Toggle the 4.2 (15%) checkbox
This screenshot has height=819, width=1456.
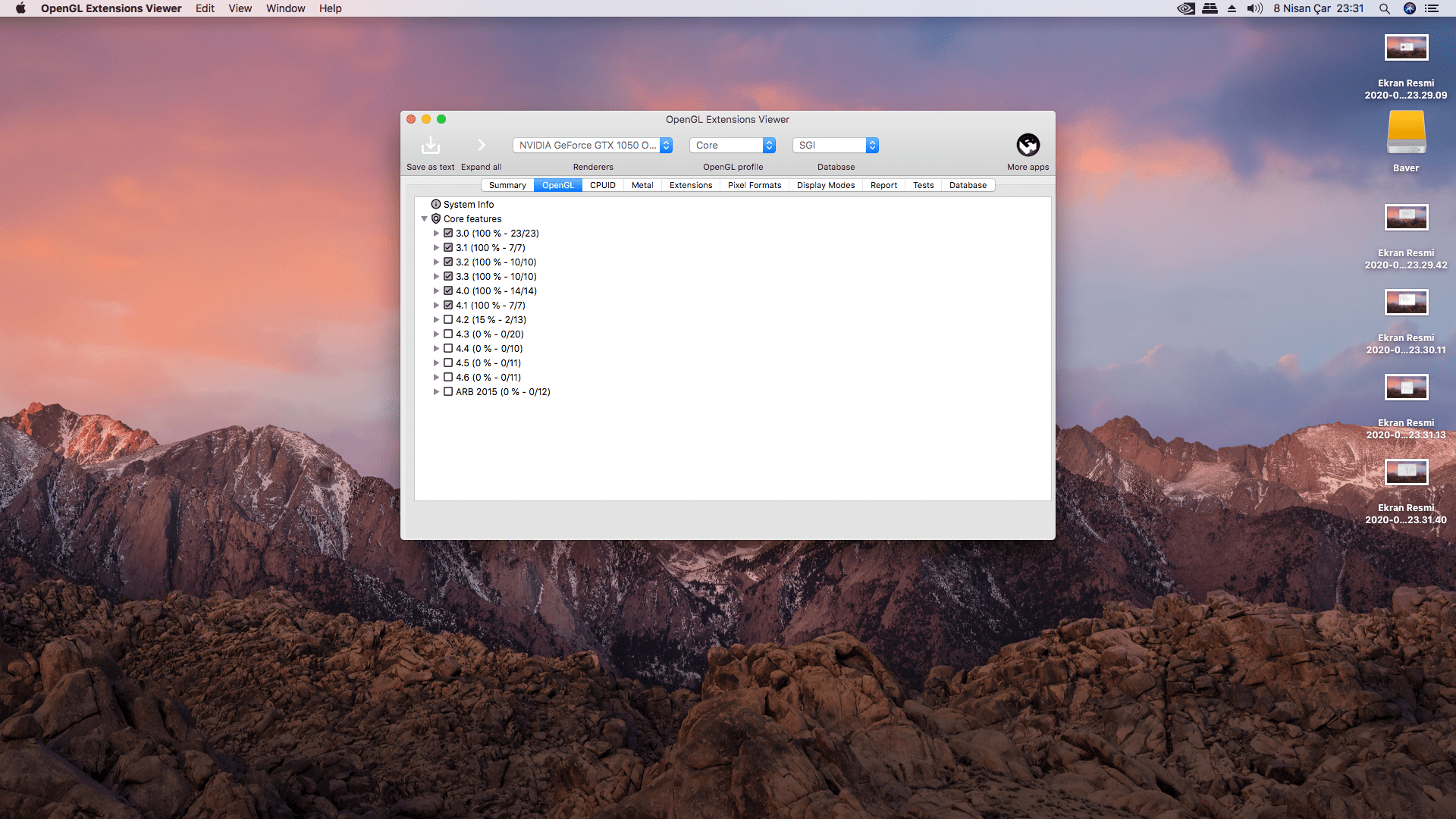pos(448,320)
